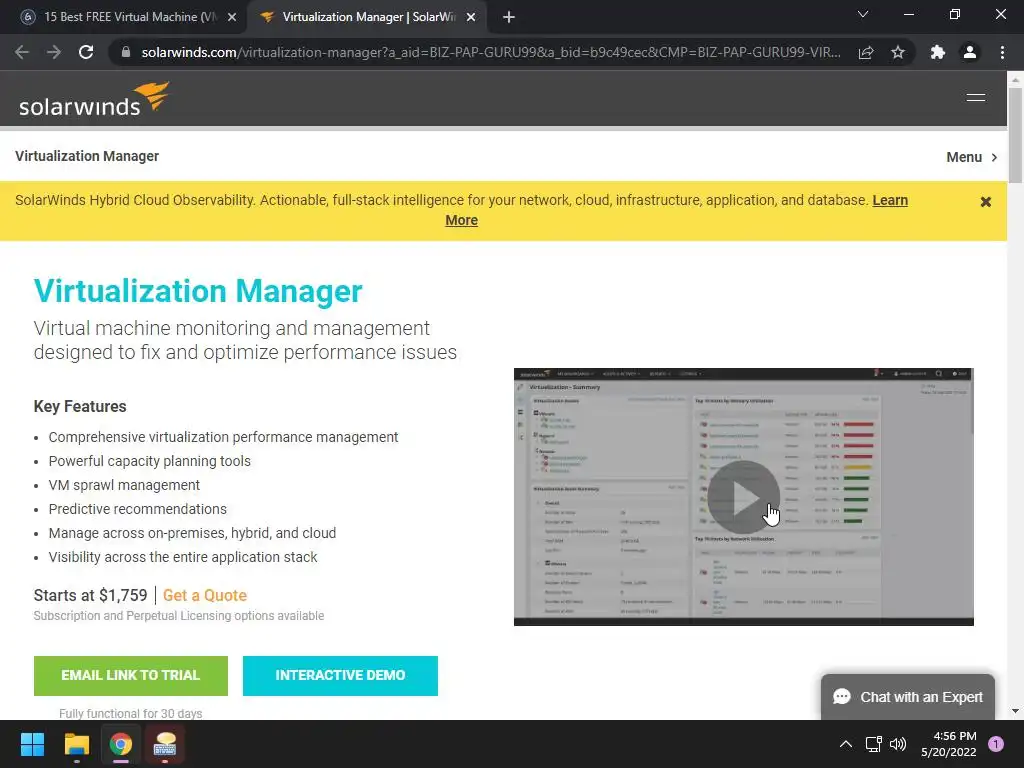1024x768 pixels.
Task: Show hidden system tray icons
Action: pyautogui.click(x=846, y=744)
